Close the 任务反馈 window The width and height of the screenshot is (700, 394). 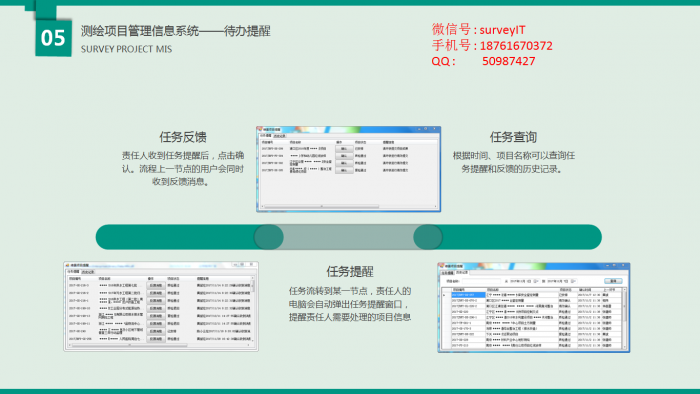tap(434, 129)
